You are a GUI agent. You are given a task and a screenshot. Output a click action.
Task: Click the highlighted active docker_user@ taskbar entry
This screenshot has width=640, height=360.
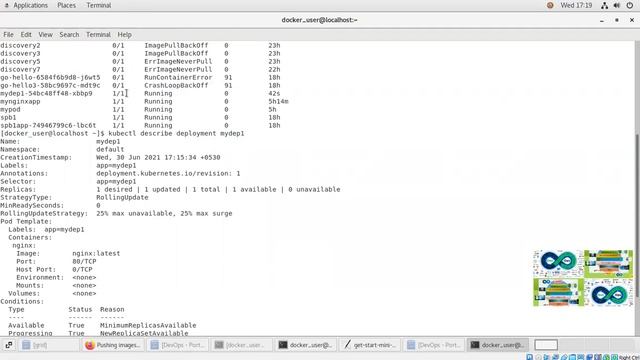tap(498, 345)
